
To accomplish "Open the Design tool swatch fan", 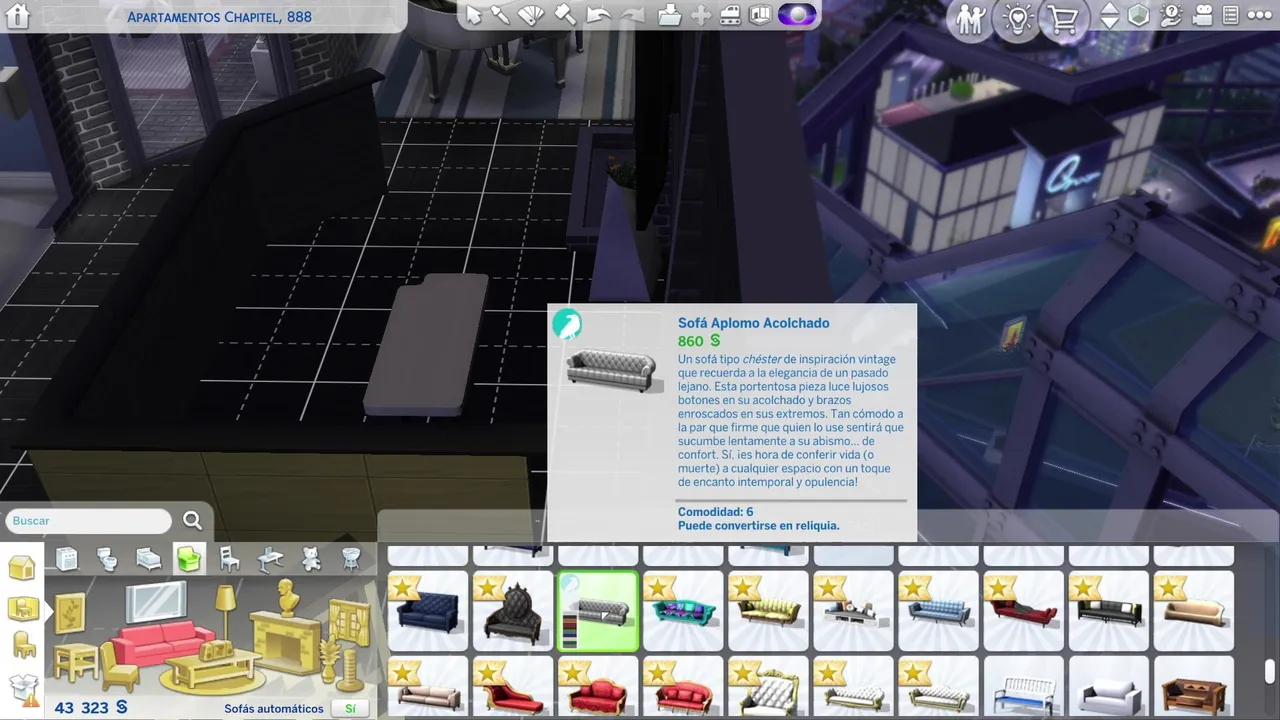I will (532, 15).
